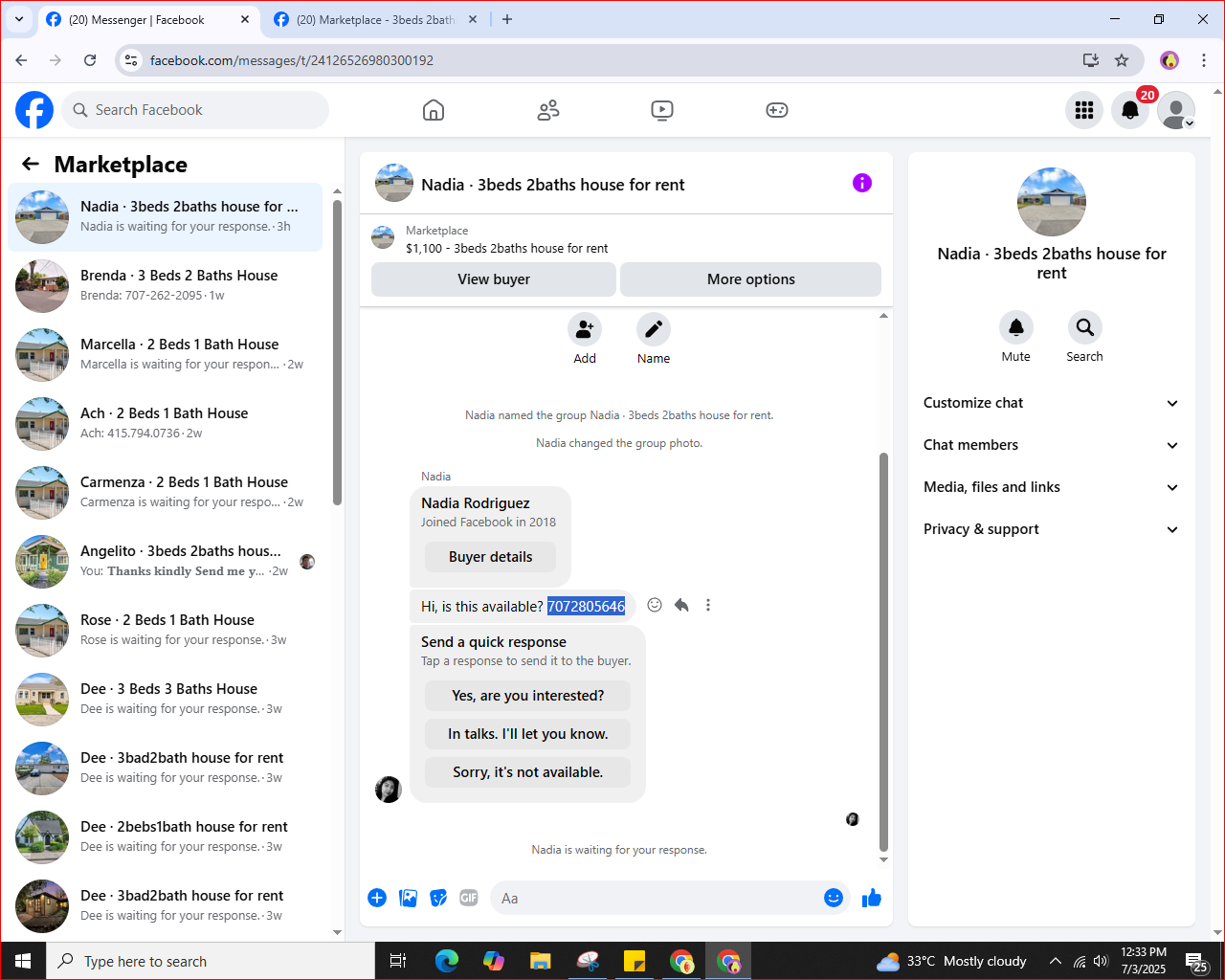Open Microsoft Edge from taskbar

pos(447,961)
